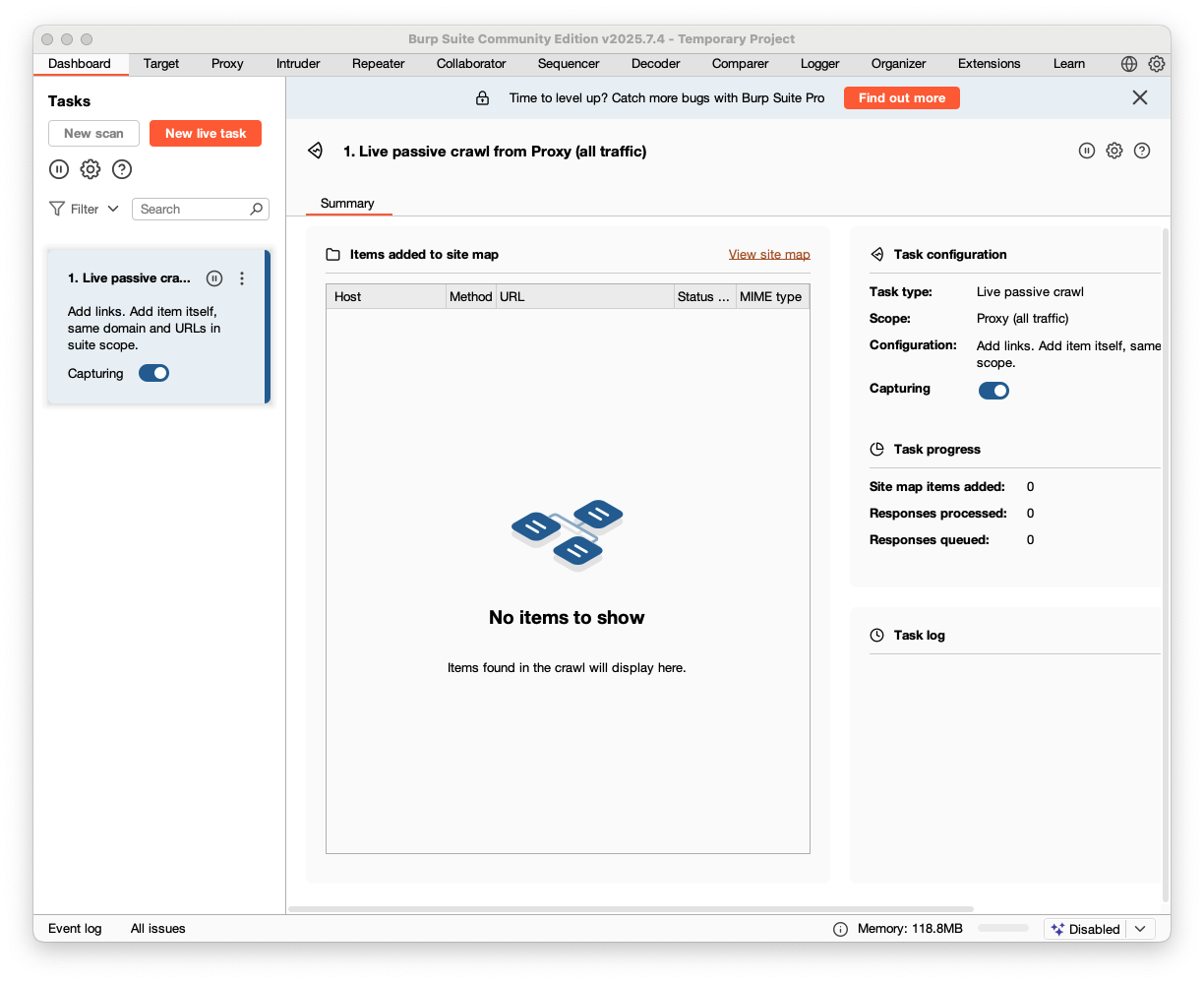
Task: Click Task progress pie icon
Action: coord(877,449)
